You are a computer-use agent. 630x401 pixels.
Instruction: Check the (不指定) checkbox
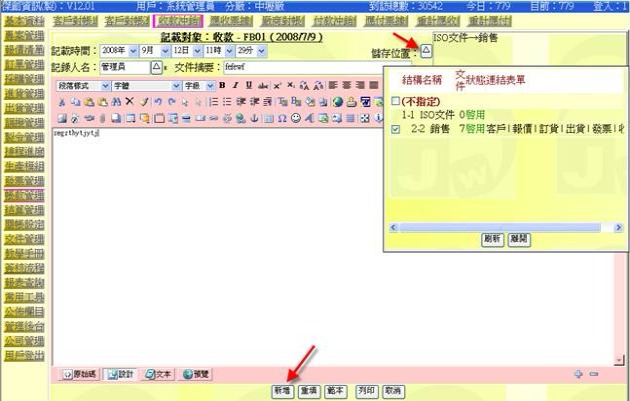click(x=396, y=102)
